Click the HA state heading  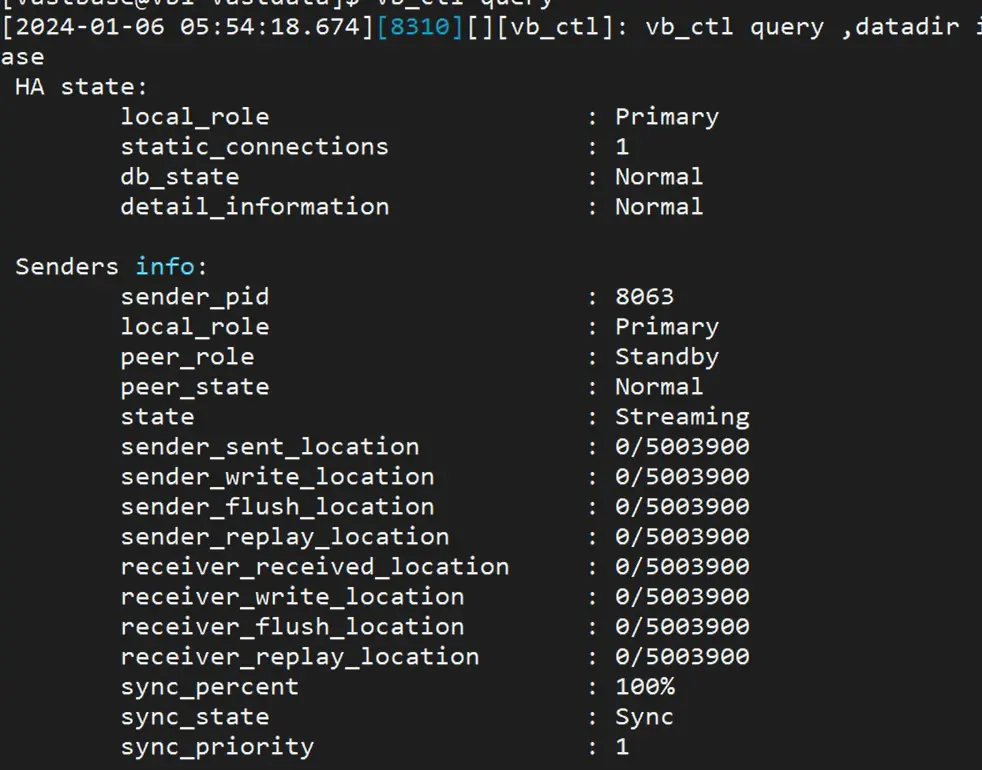pyautogui.click(x=80, y=87)
